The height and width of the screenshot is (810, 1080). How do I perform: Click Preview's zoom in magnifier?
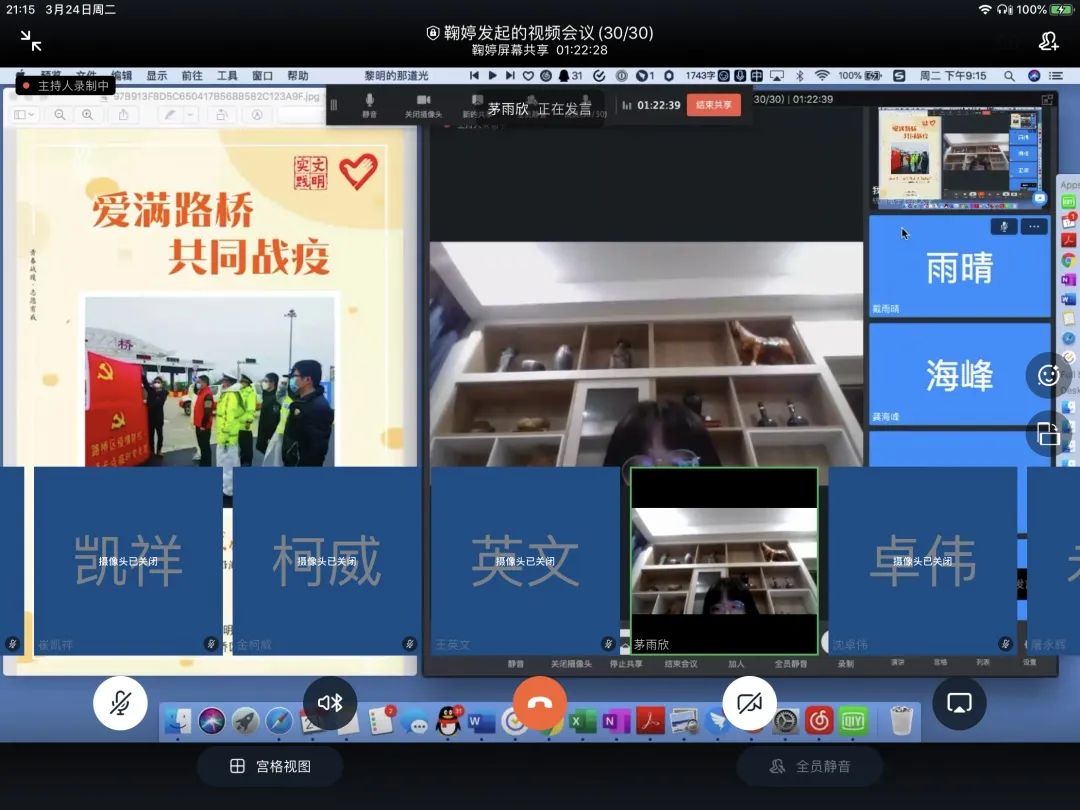click(x=87, y=114)
